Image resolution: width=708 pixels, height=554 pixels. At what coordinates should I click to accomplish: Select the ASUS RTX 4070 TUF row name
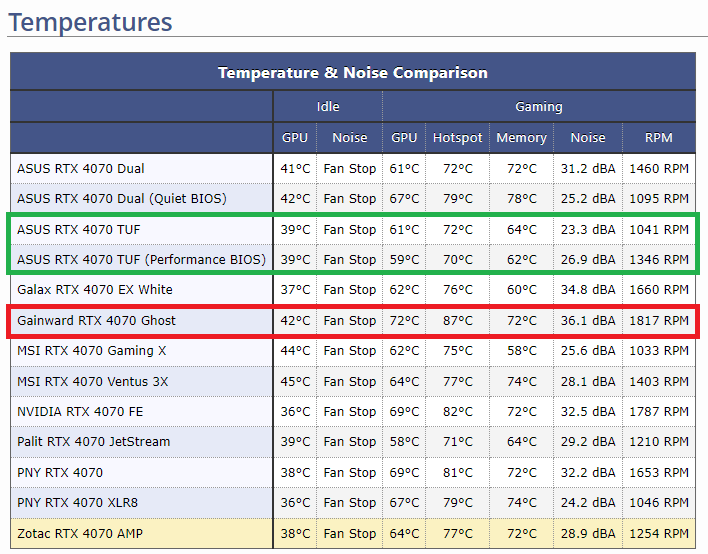[79, 229]
